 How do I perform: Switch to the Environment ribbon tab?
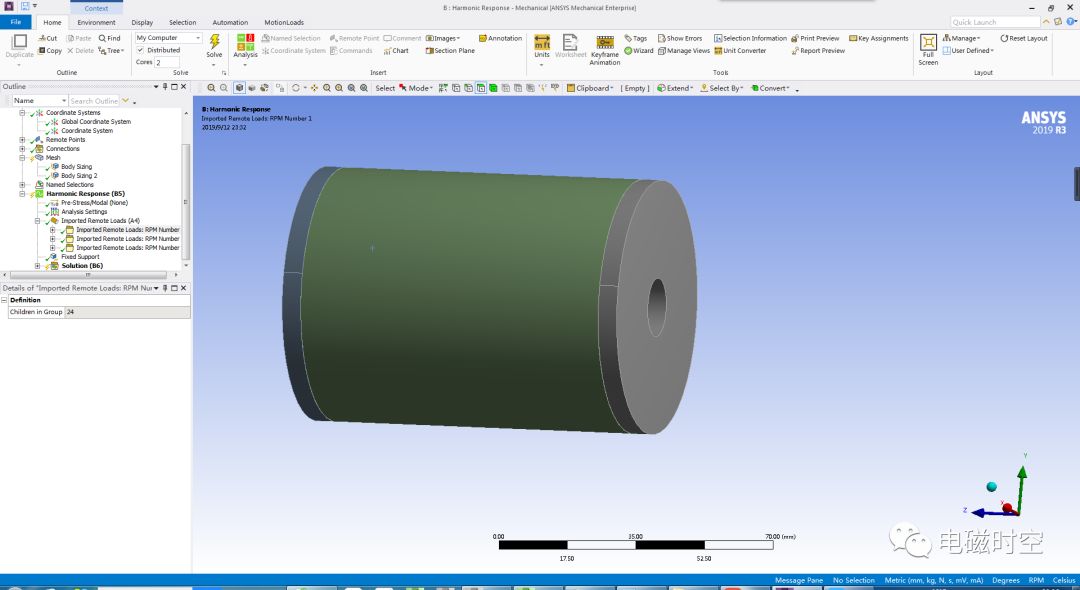[x=96, y=22]
